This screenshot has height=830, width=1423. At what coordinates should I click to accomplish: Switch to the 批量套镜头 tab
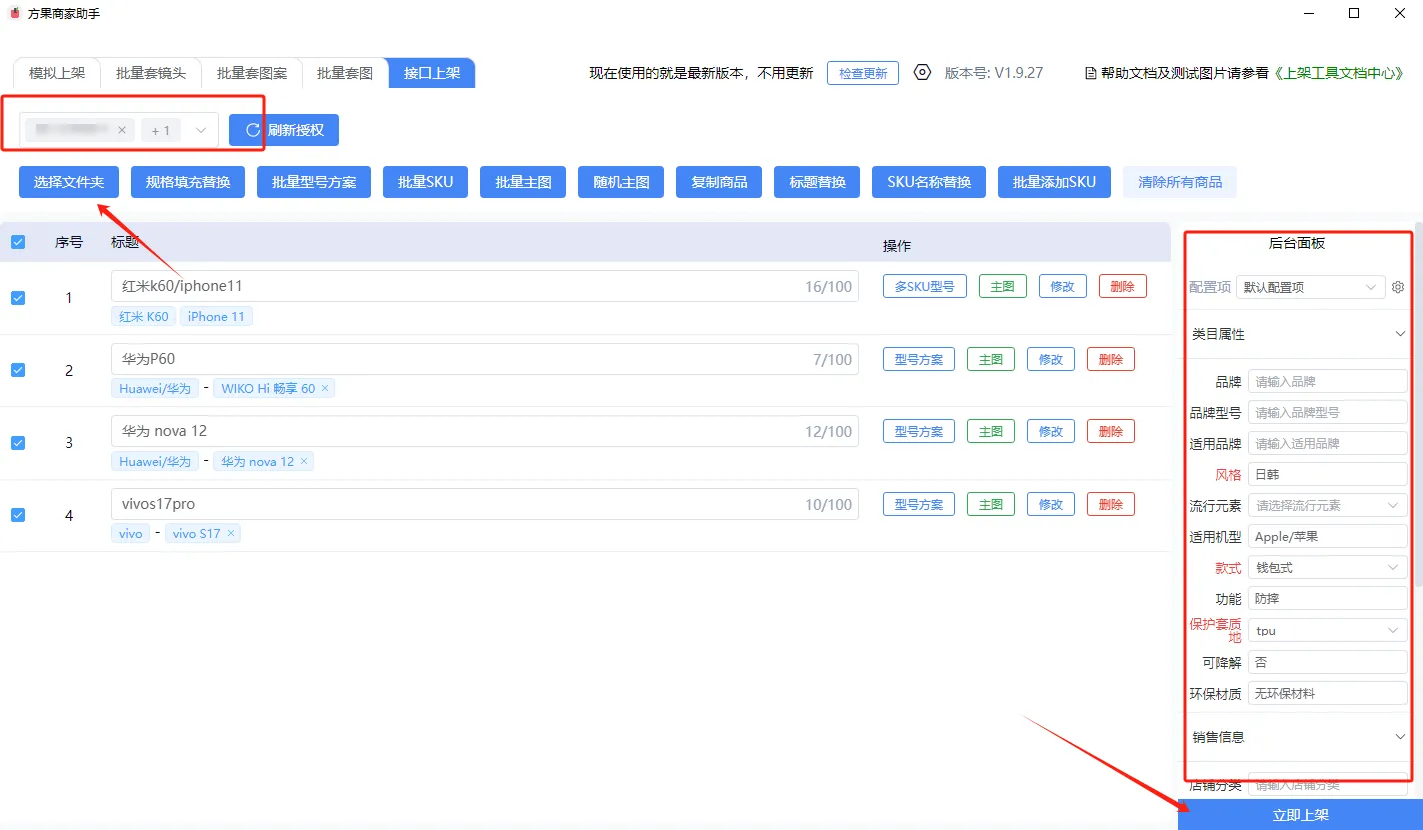point(151,73)
